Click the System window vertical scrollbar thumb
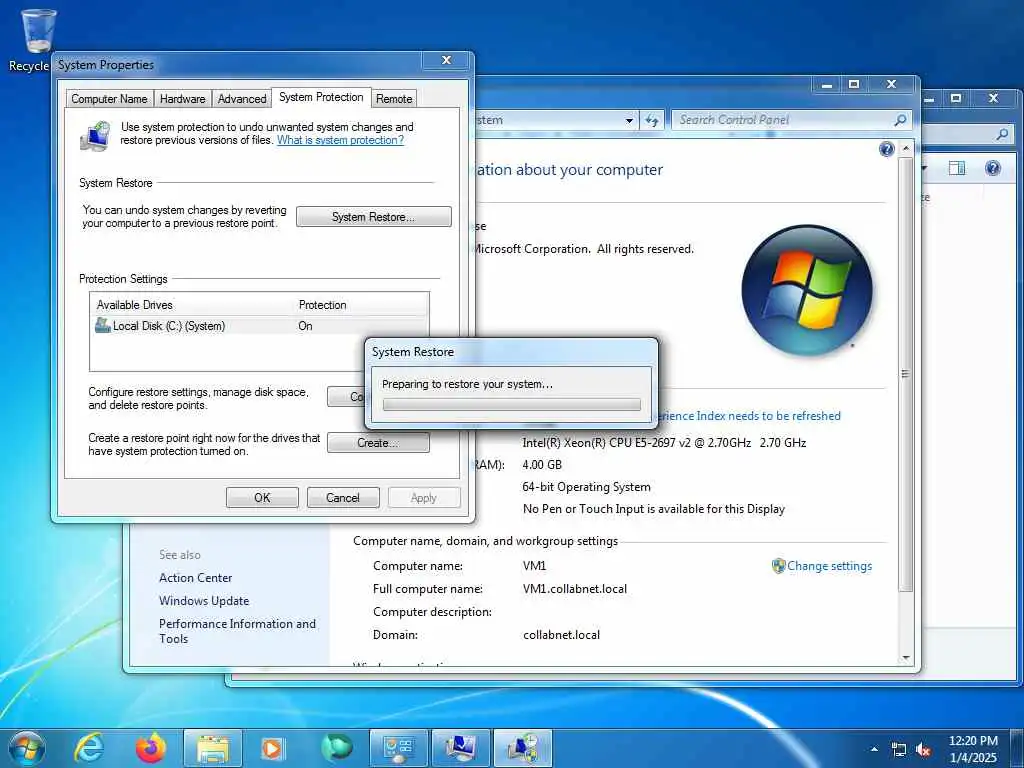 [x=905, y=374]
